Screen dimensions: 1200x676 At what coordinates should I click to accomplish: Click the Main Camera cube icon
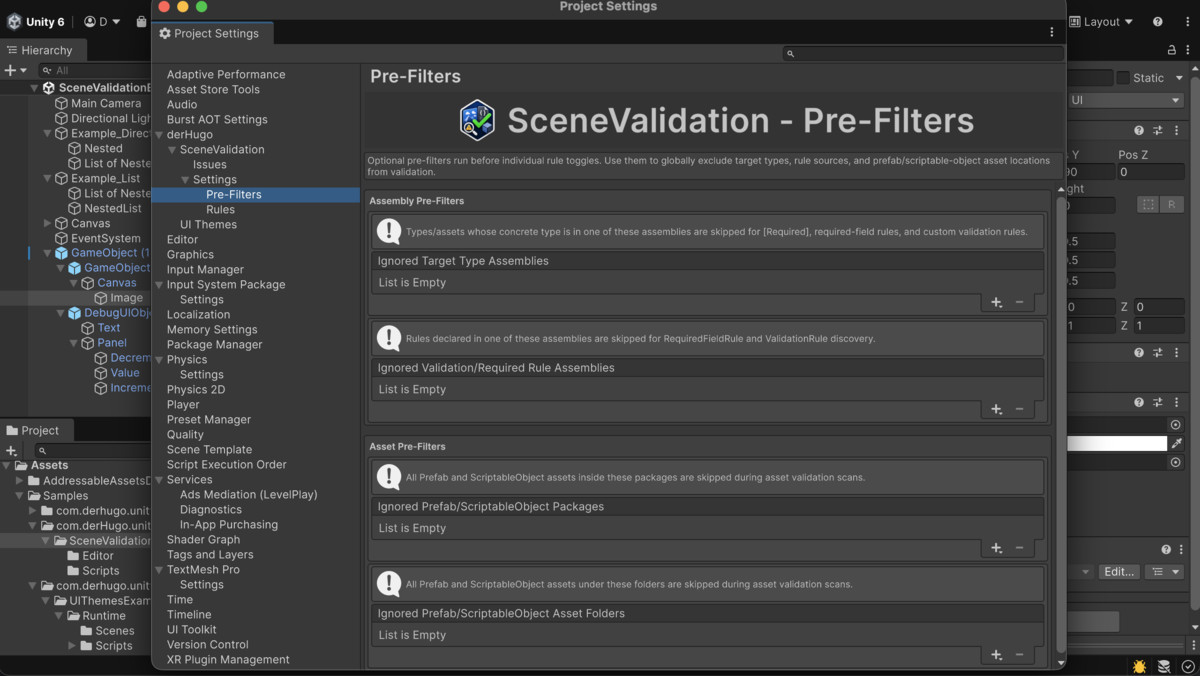61,103
